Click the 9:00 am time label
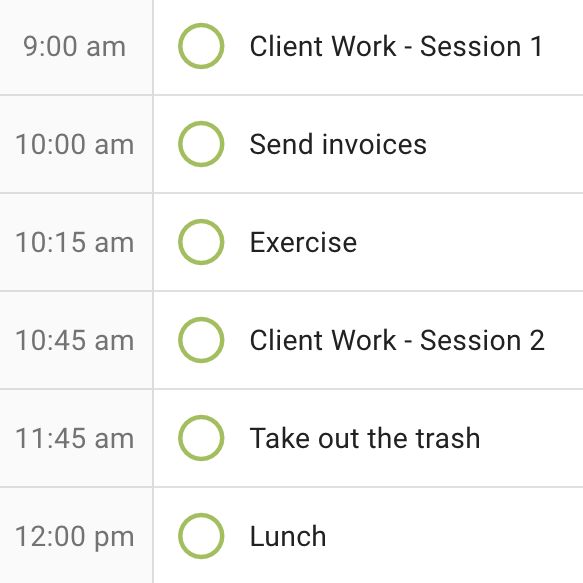 click(74, 46)
